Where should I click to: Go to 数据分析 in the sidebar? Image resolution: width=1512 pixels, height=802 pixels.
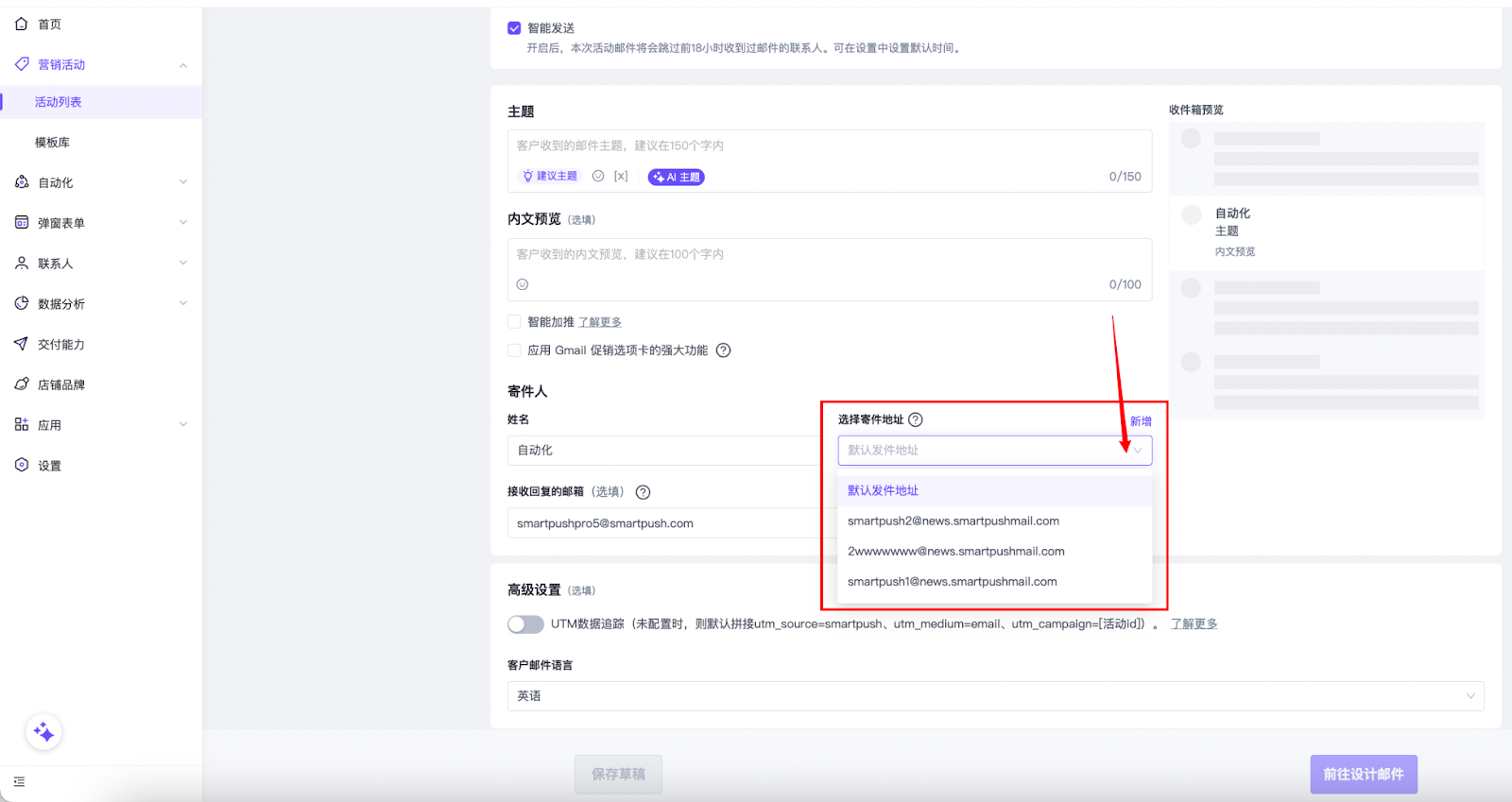pyautogui.click(x=61, y=304)
